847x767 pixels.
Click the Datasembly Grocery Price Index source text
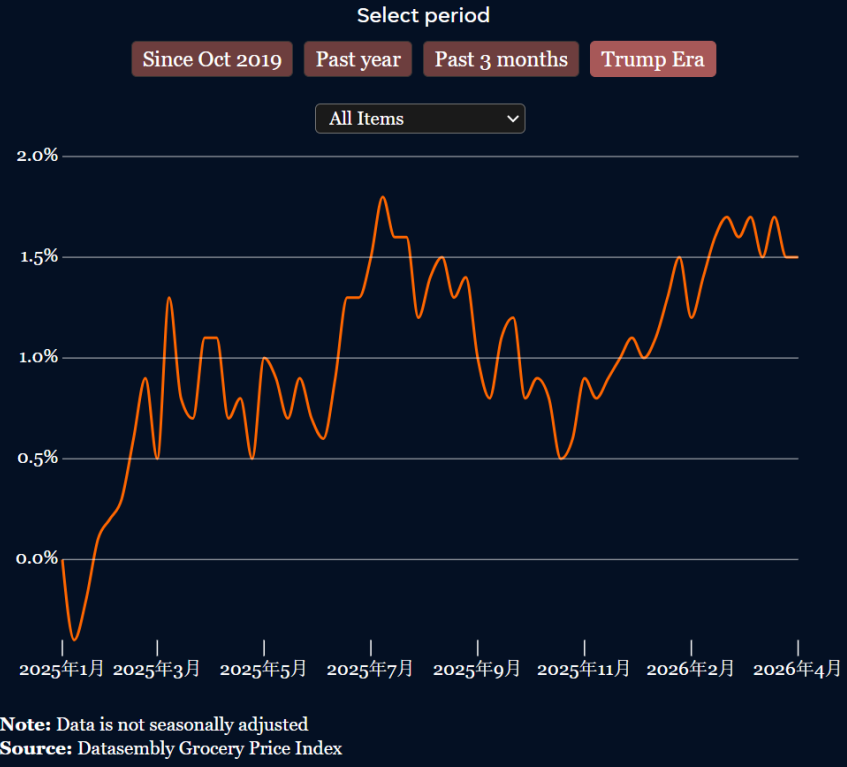point(210,748)
